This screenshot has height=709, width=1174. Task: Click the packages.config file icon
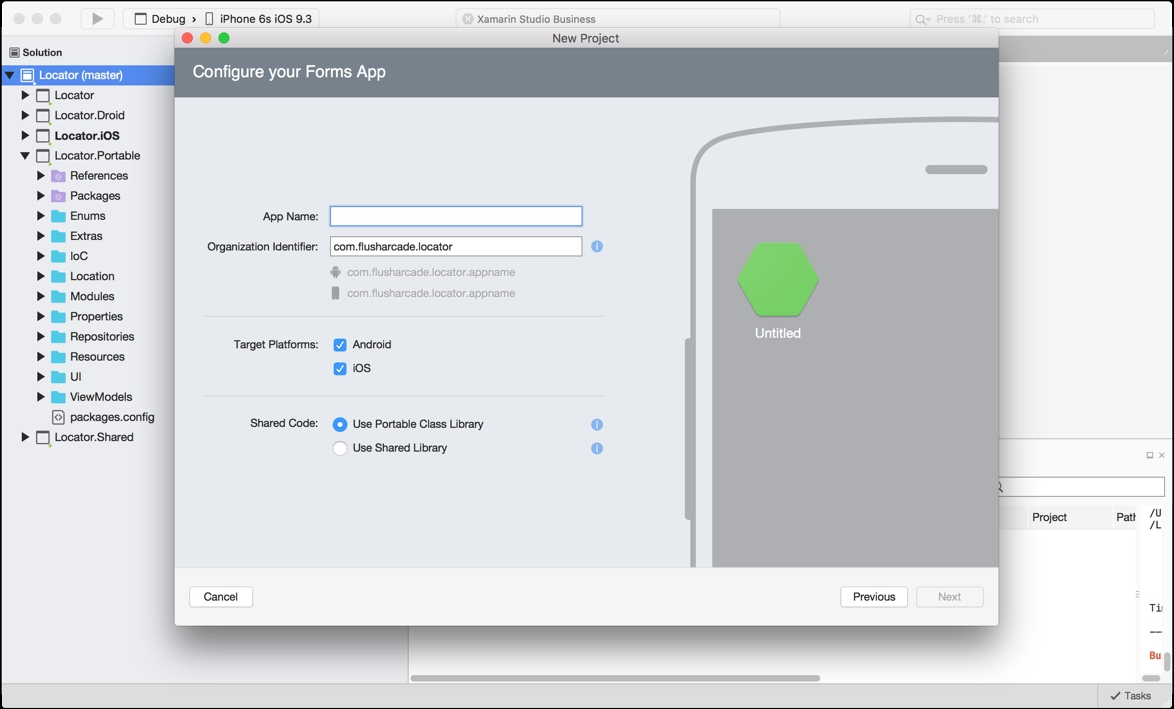point(58,418)
